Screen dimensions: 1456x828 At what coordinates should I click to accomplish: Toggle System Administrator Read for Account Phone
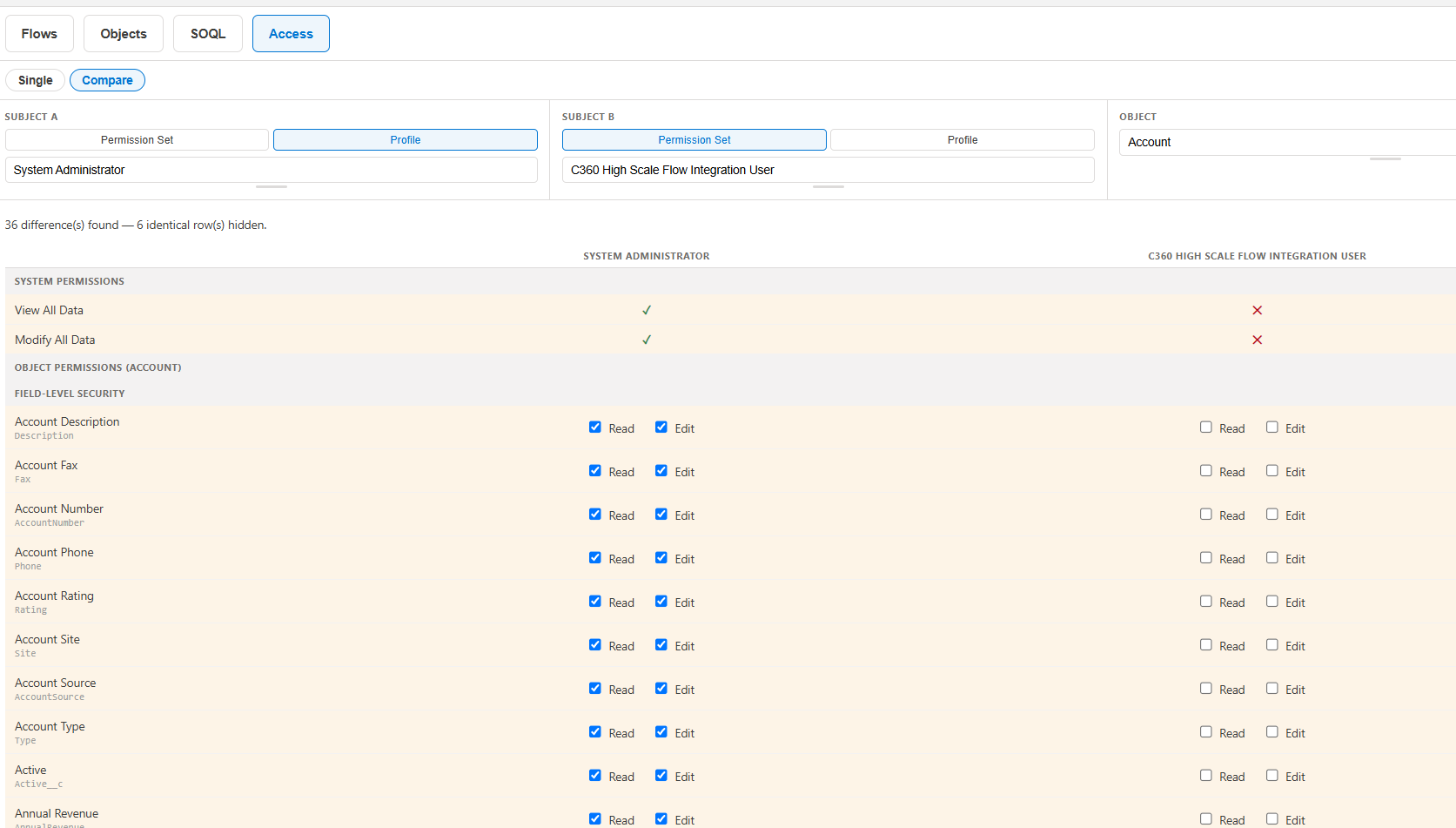pos(595,558)
